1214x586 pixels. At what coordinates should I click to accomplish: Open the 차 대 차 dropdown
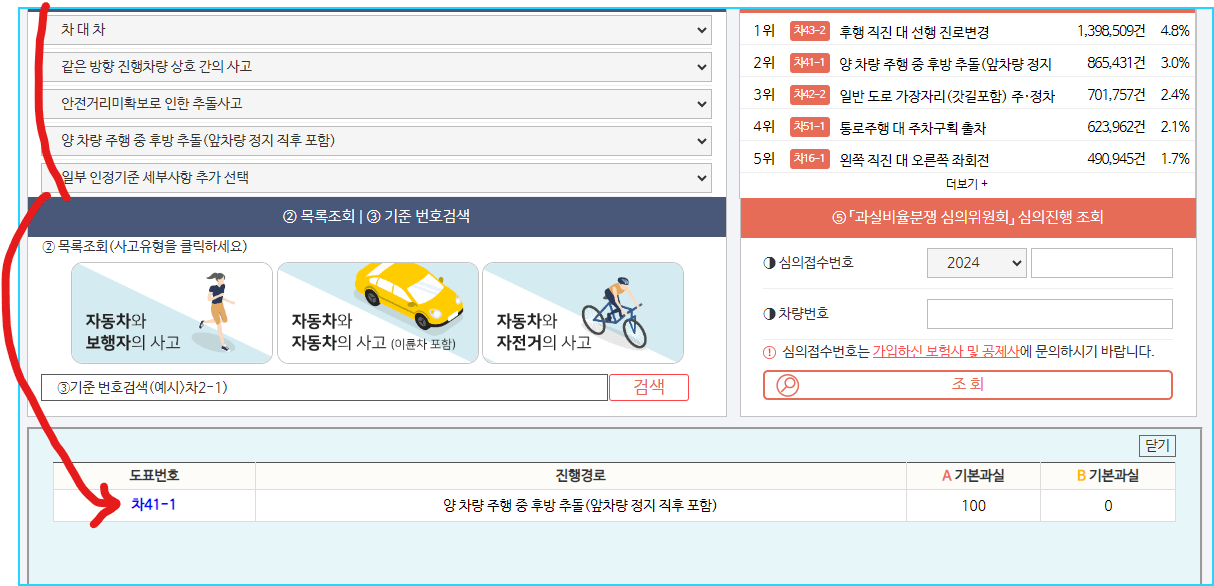(376, 30)
